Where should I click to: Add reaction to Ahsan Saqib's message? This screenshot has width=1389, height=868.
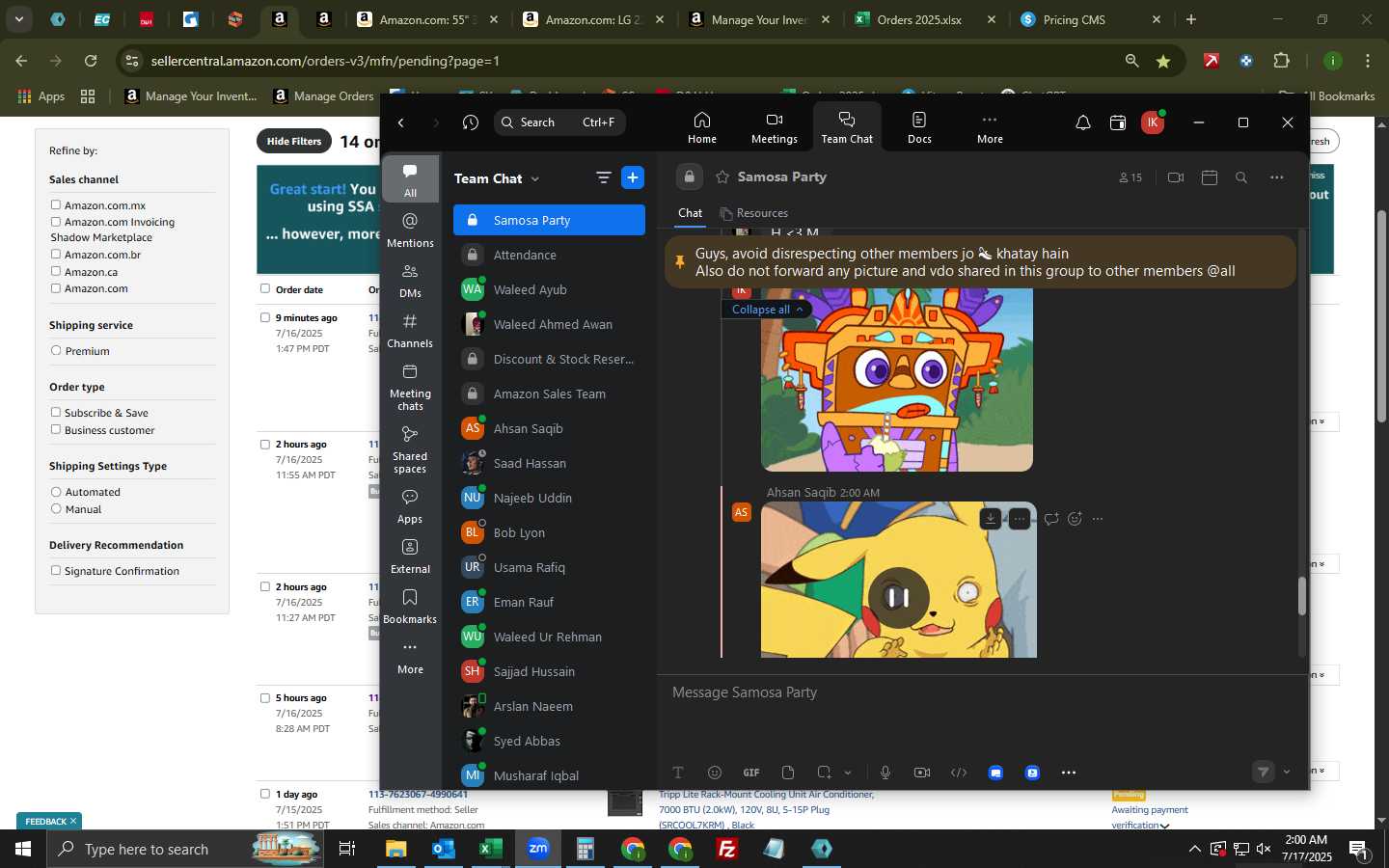(1075, 519)
